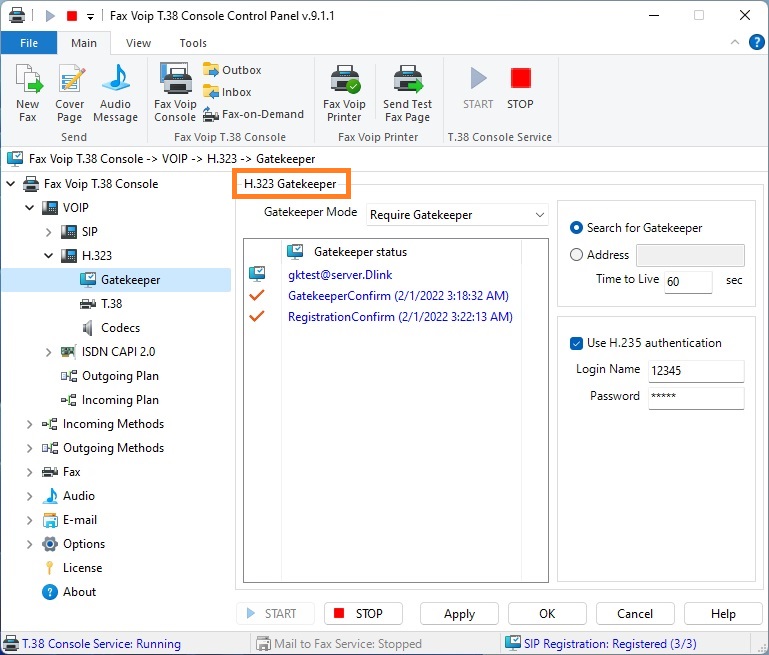Open the File menu tab

pyautogui.click(x=29, y=43)
